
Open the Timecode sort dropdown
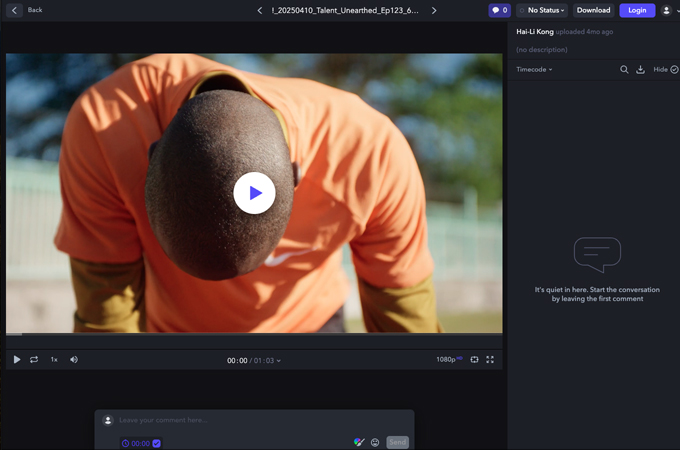(534, 69)
